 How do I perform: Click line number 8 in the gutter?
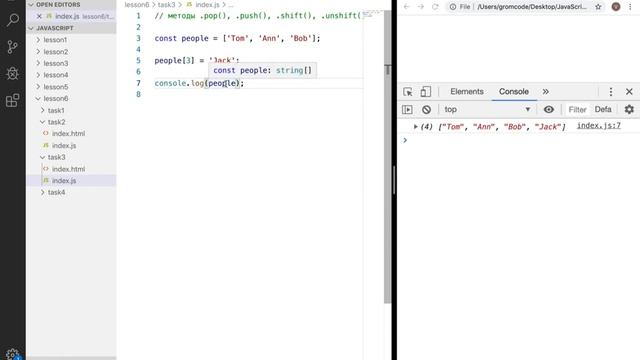pos(138,94)
